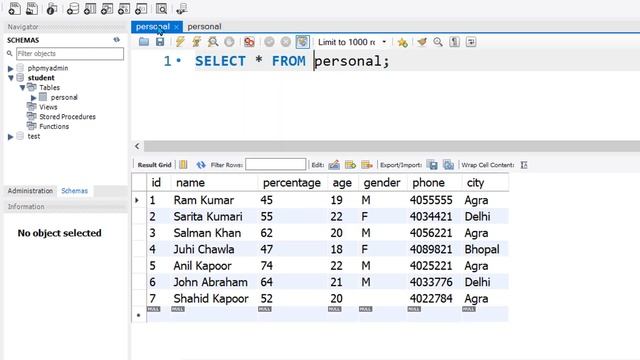640x360 pixels.
Task: Stop the running query icon
Action: (229, 42)
